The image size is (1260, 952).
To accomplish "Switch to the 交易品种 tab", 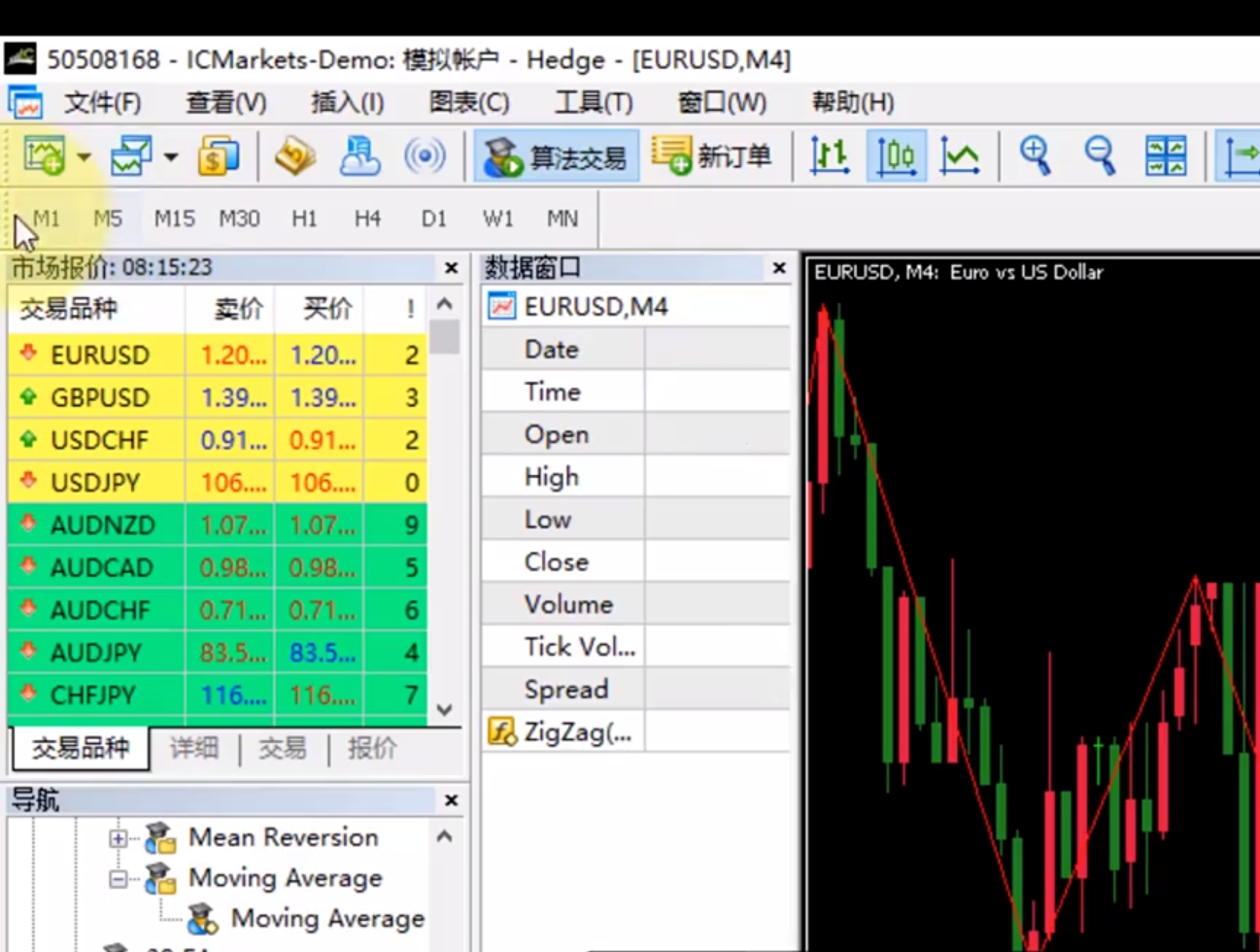I will pyautogui.click(x=81, y=748).
